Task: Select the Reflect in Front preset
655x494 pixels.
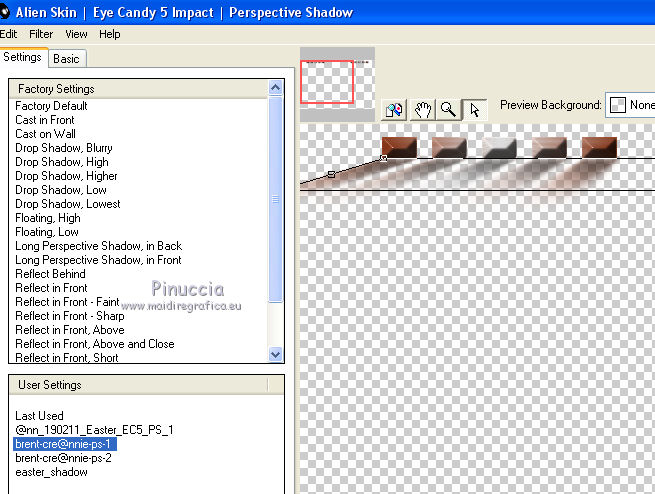Action: coord(51,288)
